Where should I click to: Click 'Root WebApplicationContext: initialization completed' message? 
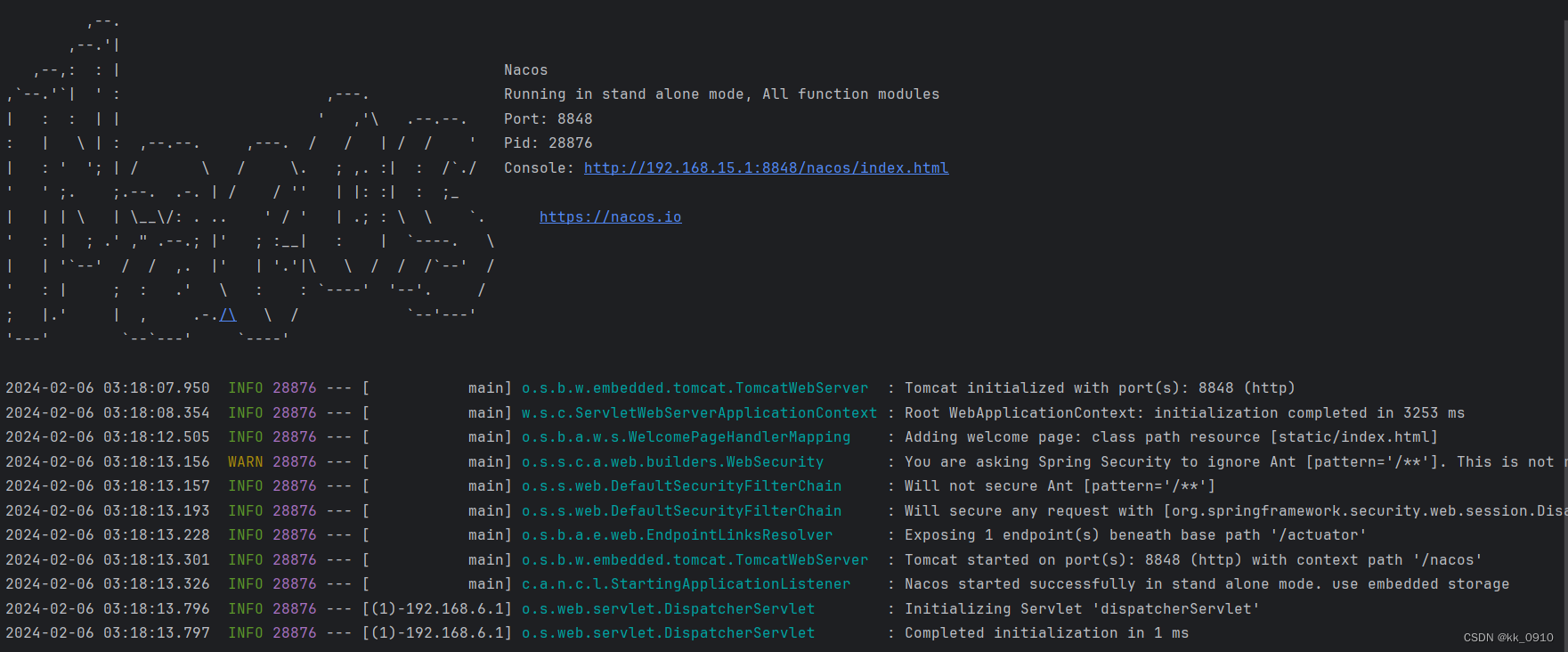[x=1185, y=413]
